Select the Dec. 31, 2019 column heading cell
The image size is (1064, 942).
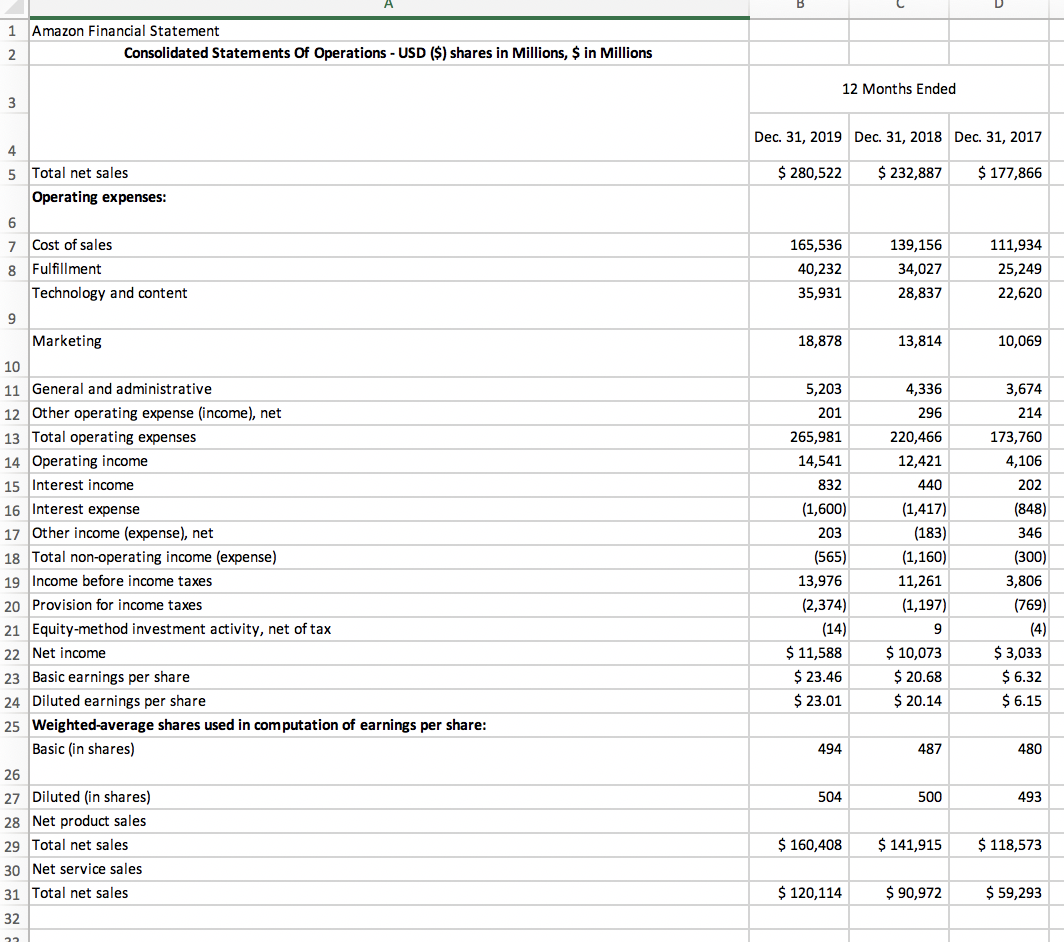tap(798, 137)
